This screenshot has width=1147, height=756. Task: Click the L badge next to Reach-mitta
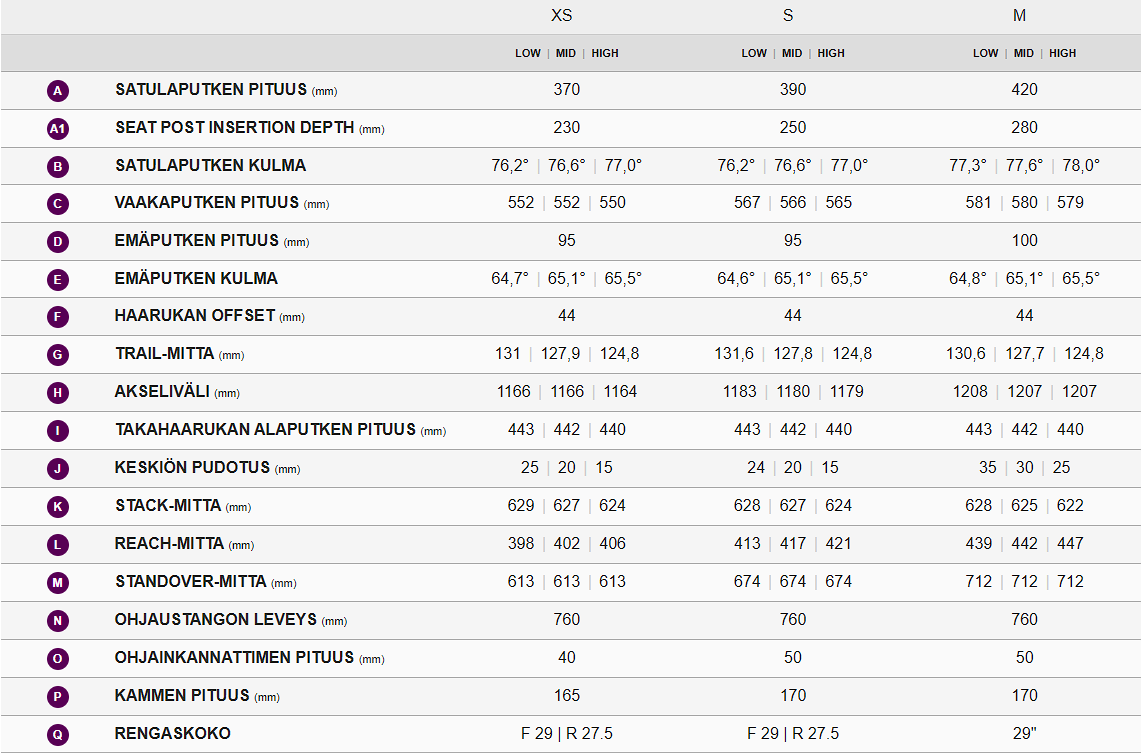58,545
